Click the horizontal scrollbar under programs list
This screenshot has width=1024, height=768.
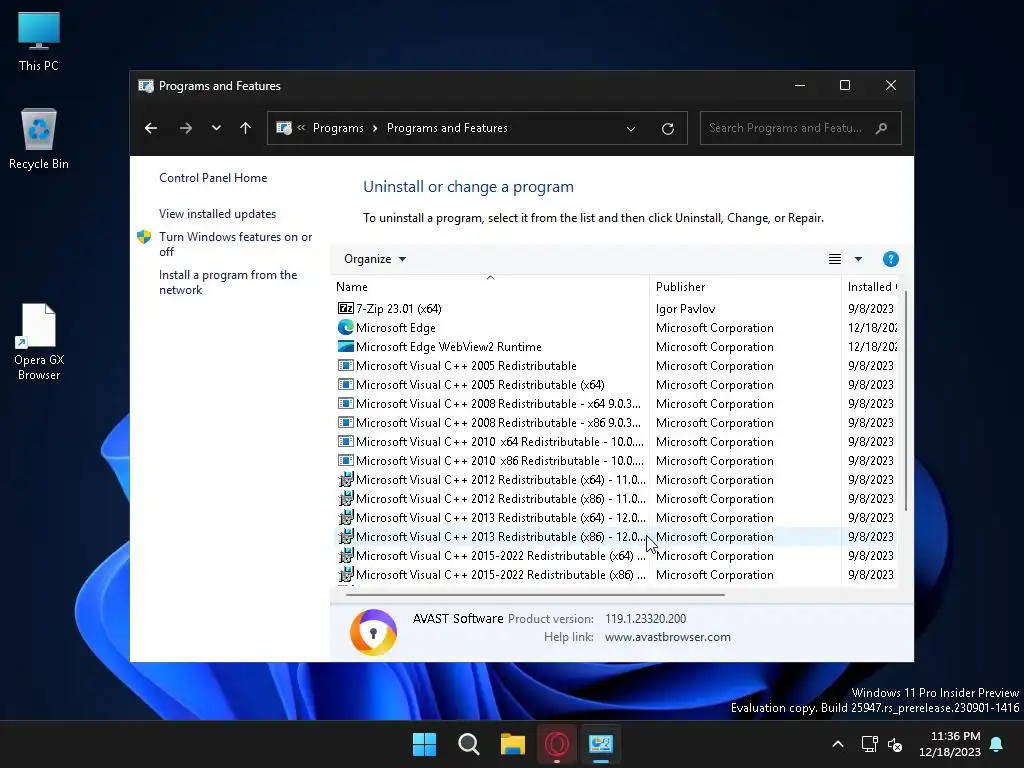pyautogui.click(x=535, y=595)
